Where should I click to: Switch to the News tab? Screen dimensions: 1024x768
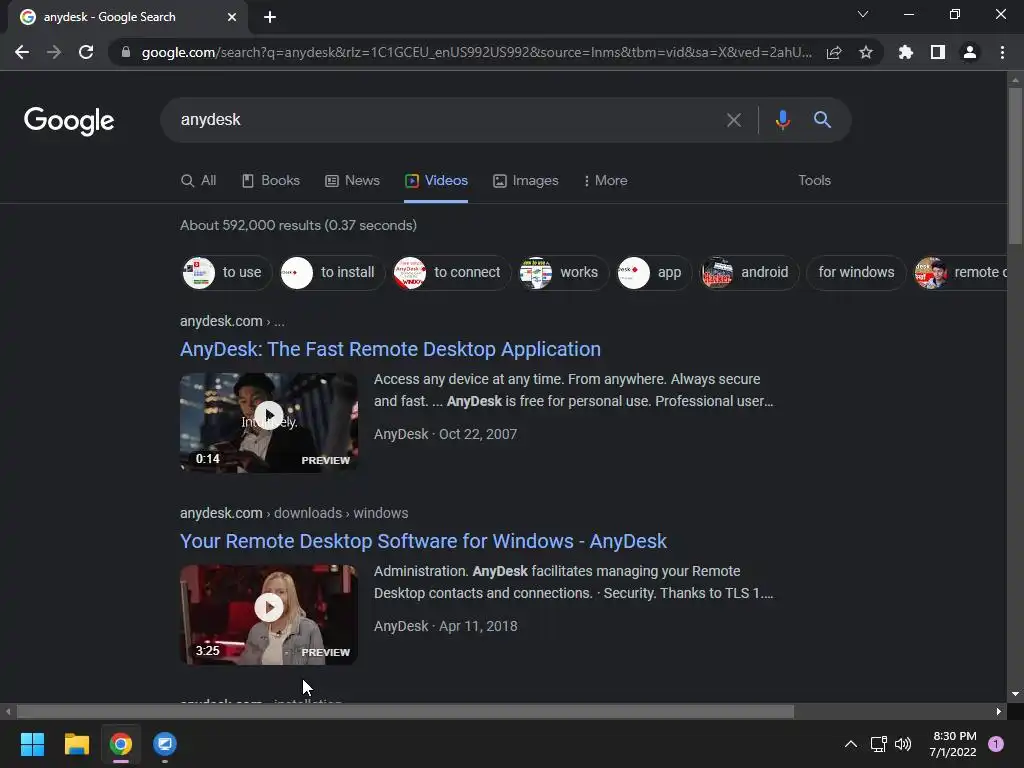pyautogui.click(x=353, y=181)
